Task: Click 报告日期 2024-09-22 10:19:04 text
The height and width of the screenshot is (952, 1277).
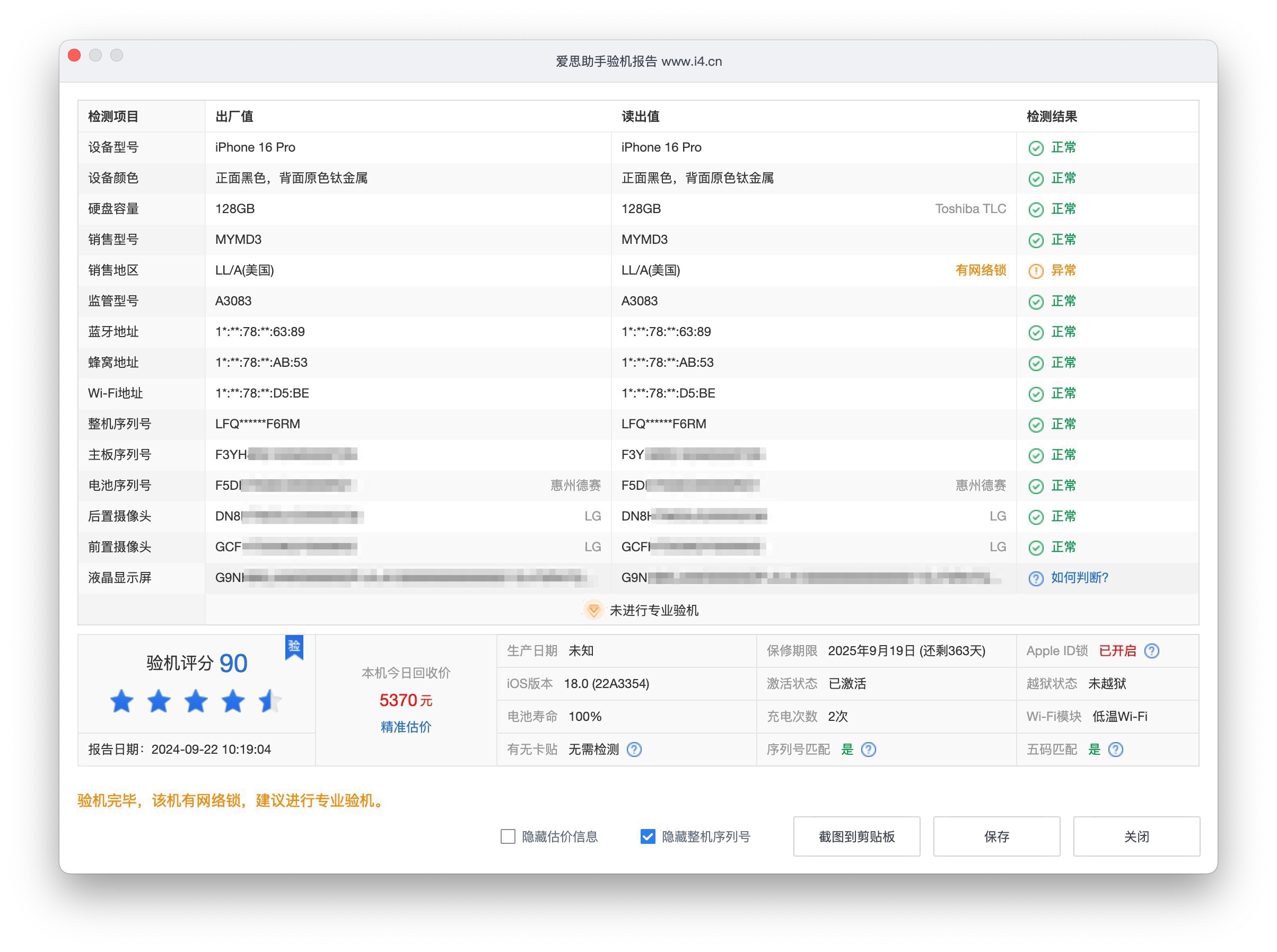Action: [x=179, y=750]
